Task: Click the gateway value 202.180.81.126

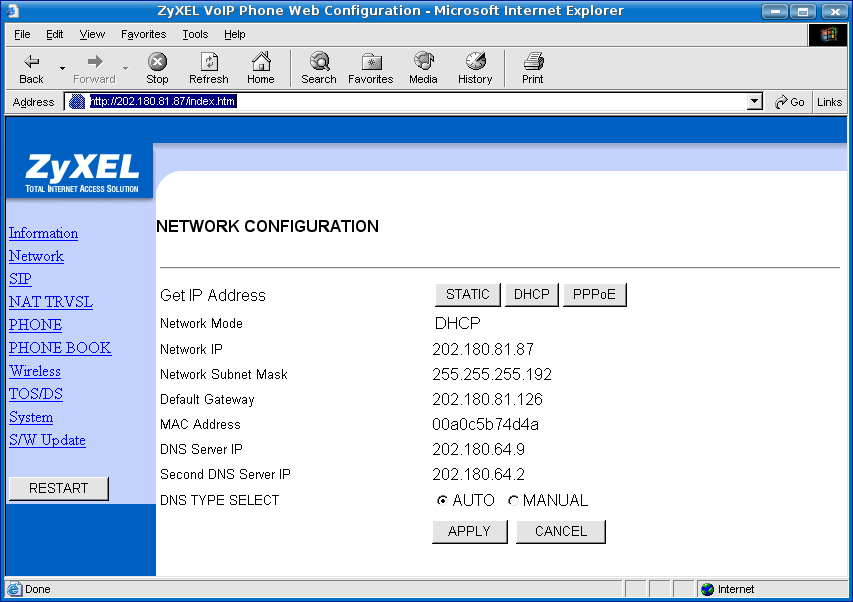Action: tap(487, 399)
